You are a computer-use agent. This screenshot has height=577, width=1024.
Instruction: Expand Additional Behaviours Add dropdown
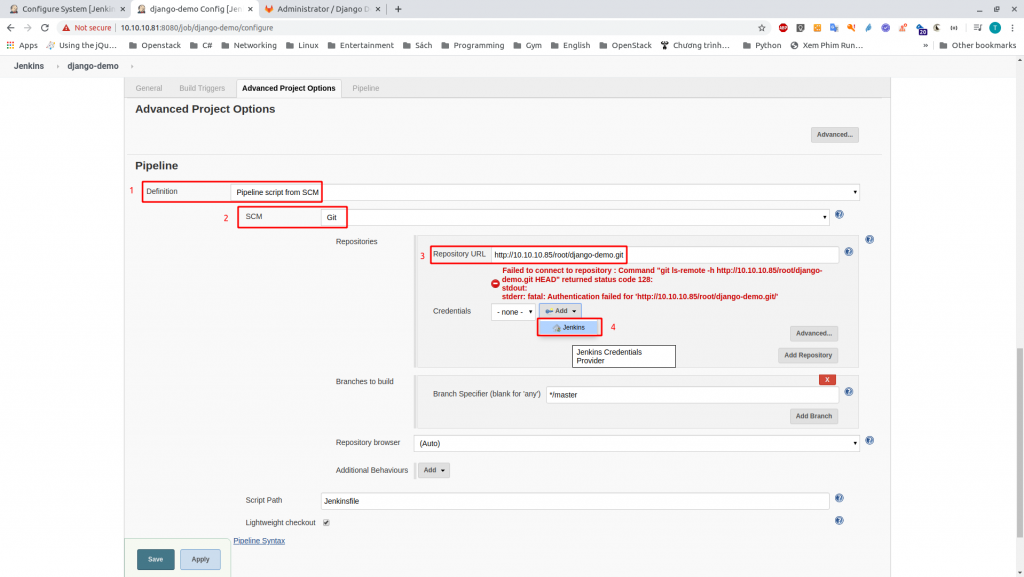434,470
